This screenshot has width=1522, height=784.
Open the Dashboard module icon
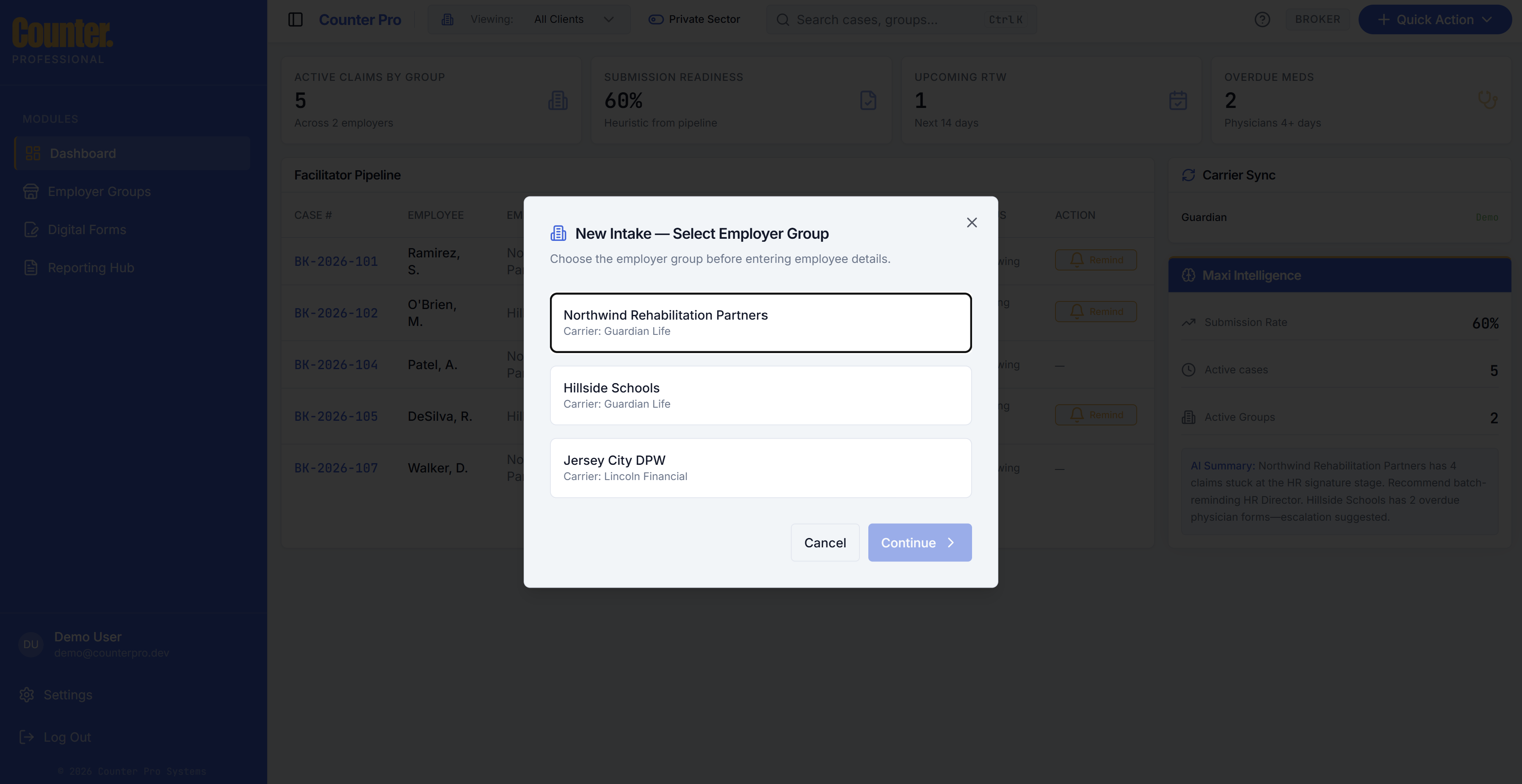pyautogui.click(x=32, y=152)
